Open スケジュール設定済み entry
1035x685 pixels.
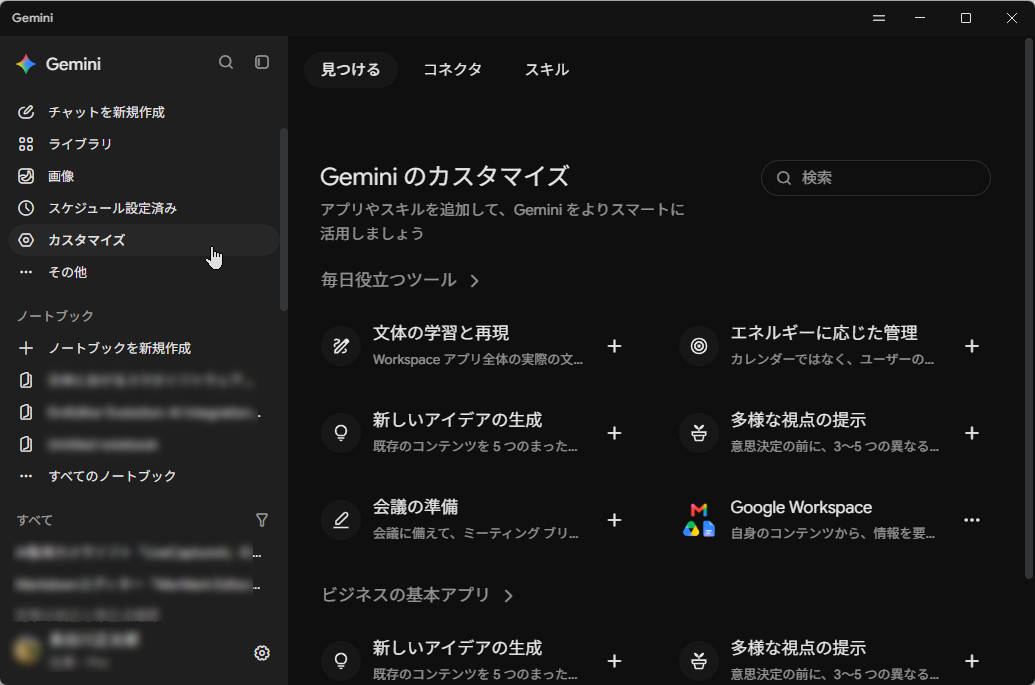point(144,208)
